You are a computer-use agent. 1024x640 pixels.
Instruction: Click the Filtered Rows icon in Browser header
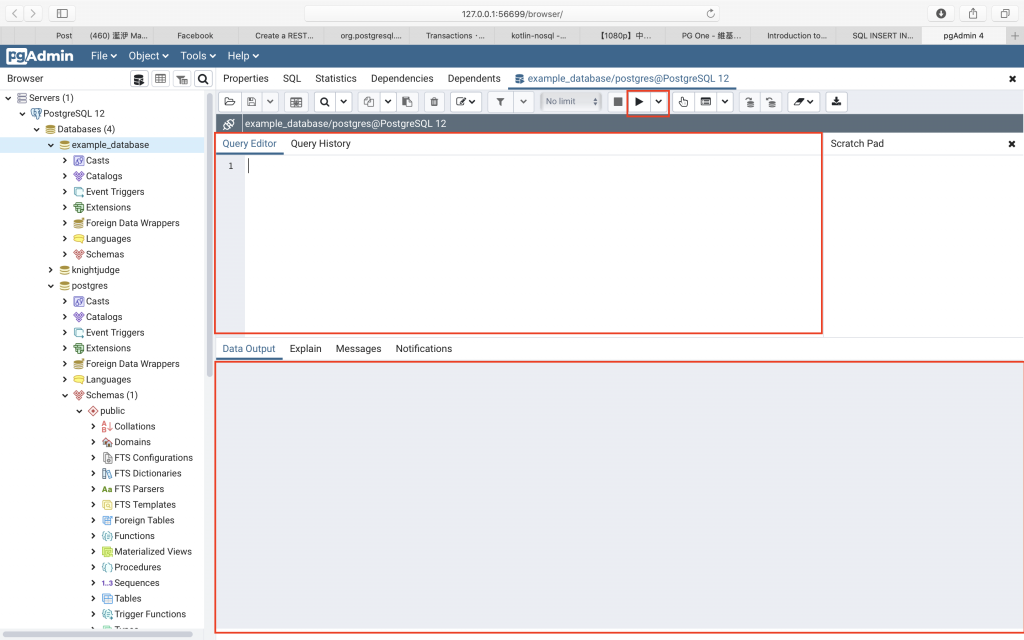pos(182,79)
